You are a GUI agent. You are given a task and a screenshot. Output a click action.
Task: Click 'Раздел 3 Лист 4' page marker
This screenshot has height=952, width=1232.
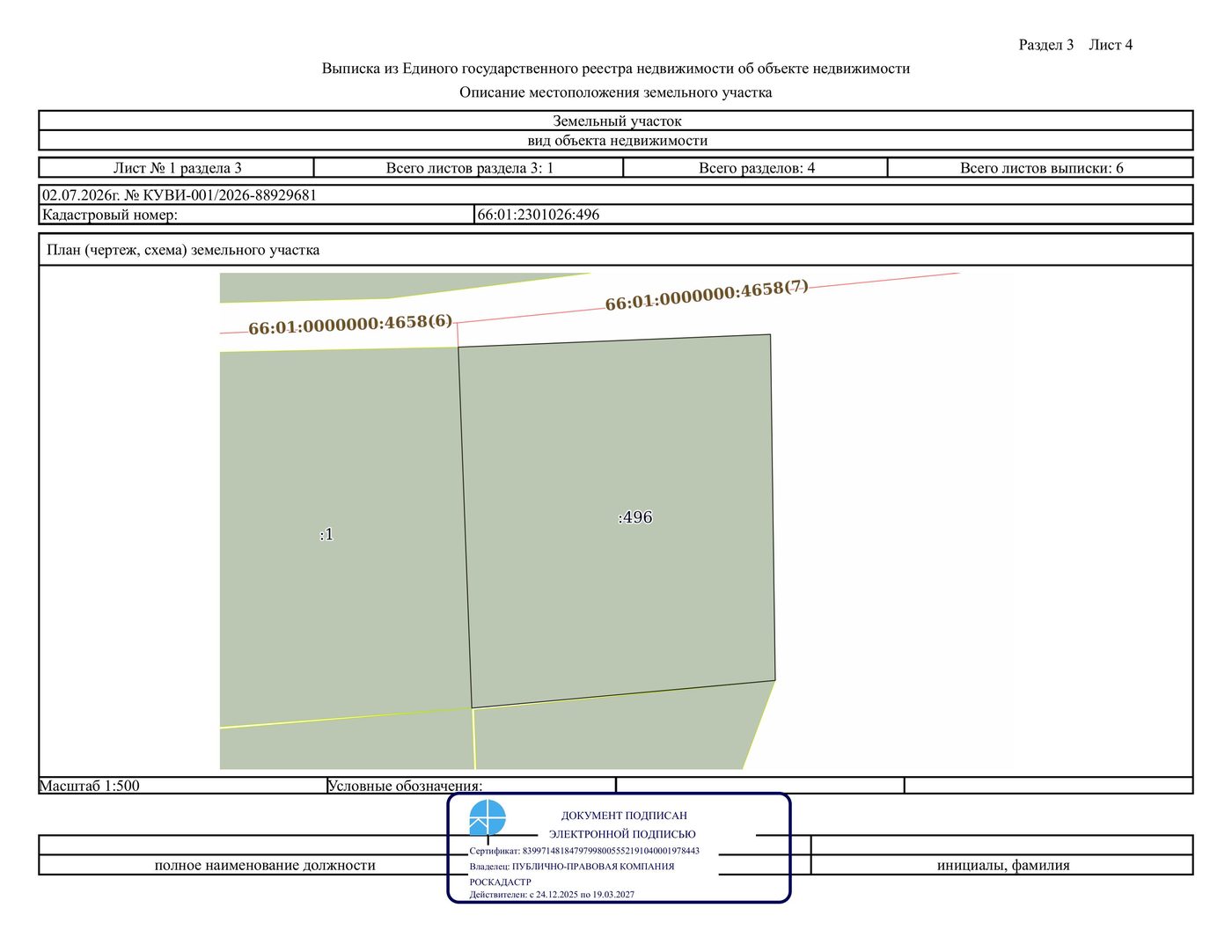pyautogui.click(x=1075, y=45)
